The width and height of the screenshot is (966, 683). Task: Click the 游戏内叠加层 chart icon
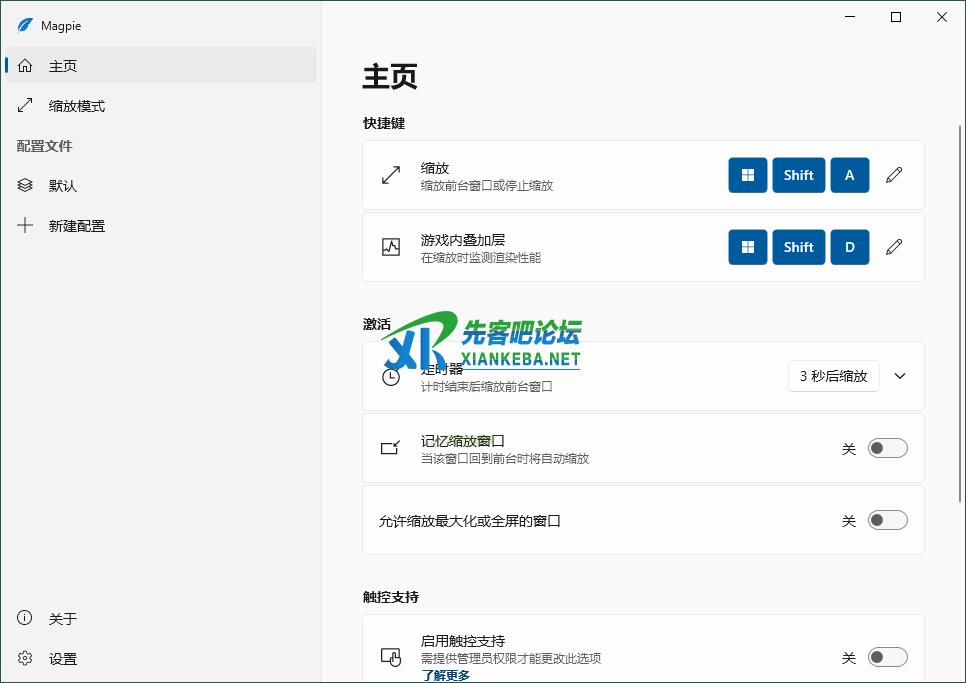[391, 247]
